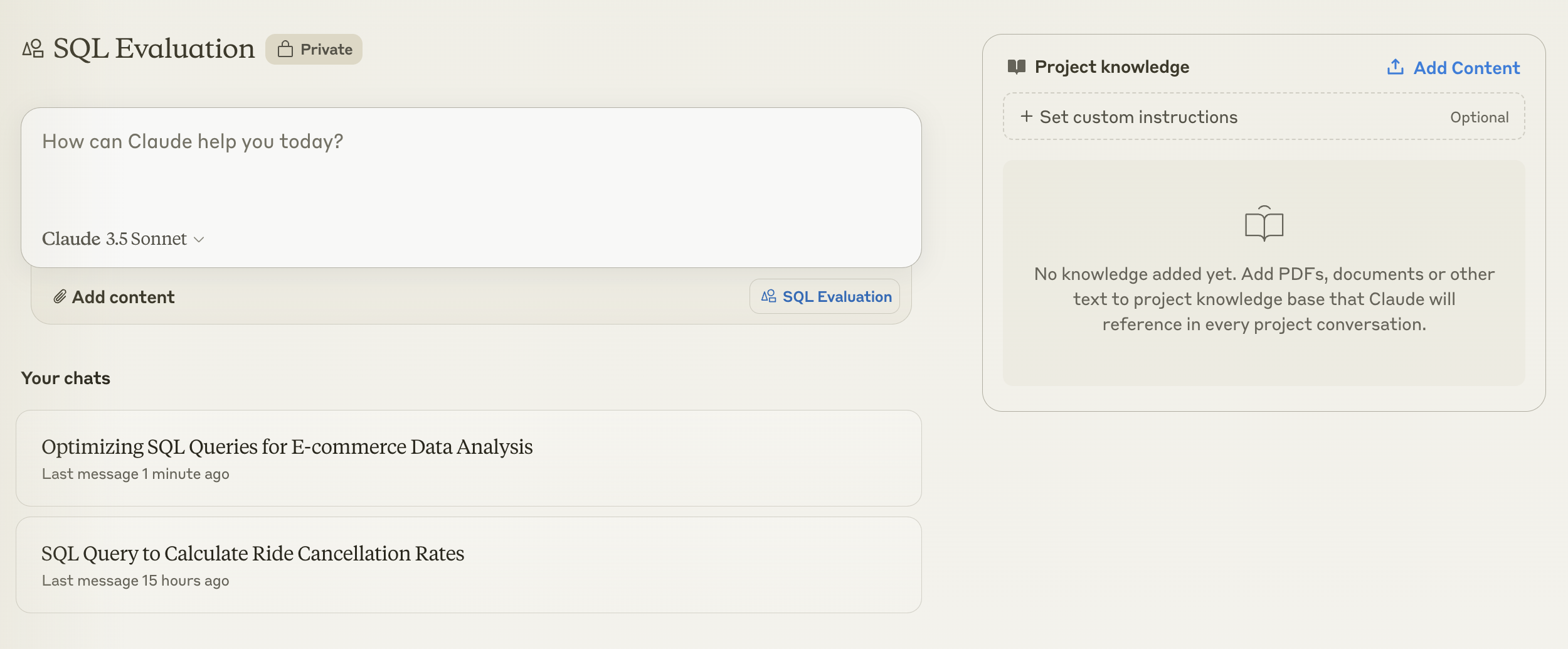Click the upload icon beside Add Content
Image resolution: width=1568 pixels, height=649 pixels.
[x=1396, y=67]
